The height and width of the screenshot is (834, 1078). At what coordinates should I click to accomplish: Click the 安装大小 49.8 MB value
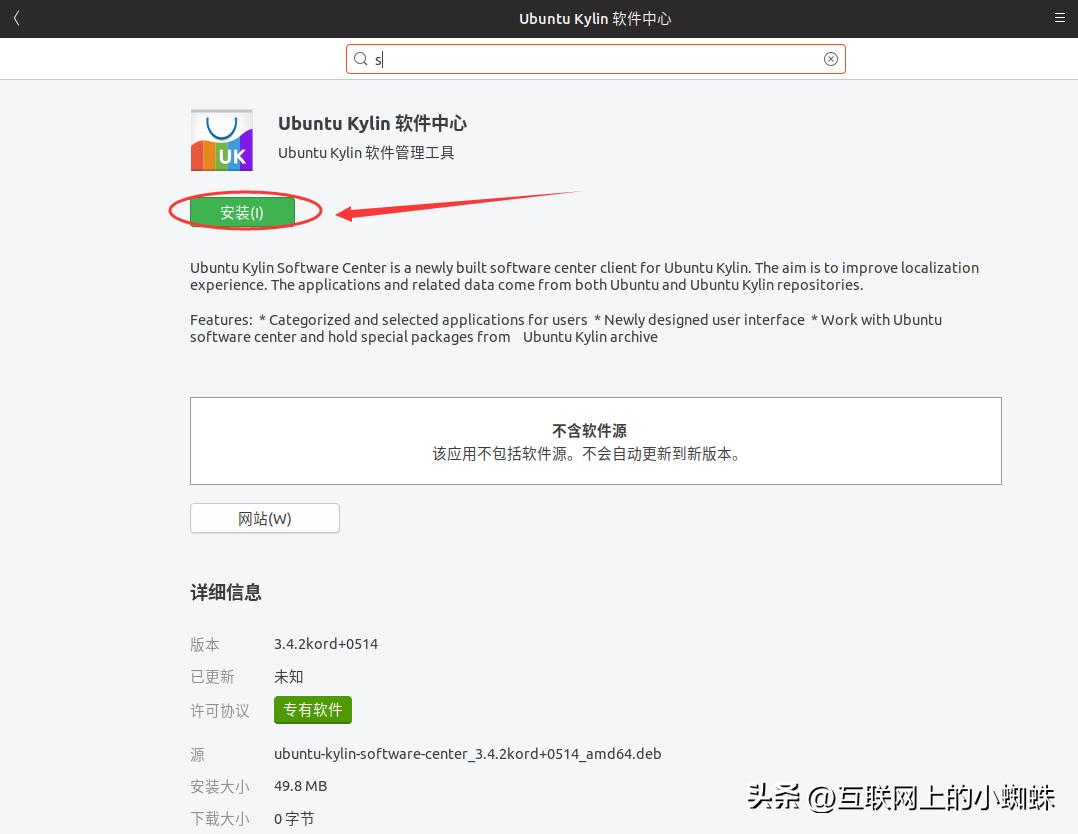click(x=300, y=786)
